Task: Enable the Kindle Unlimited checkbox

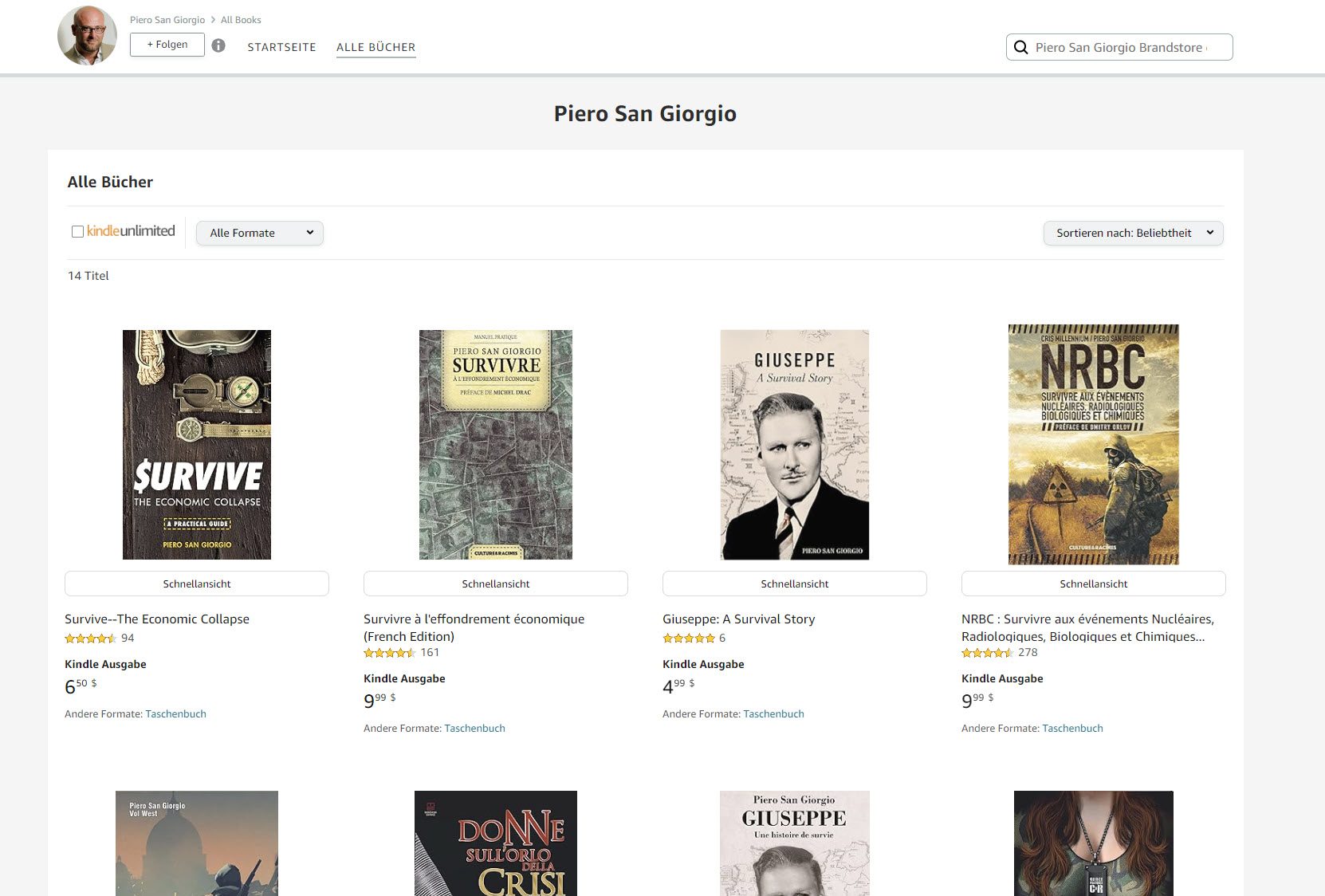Action: click(x=77, y=232)
